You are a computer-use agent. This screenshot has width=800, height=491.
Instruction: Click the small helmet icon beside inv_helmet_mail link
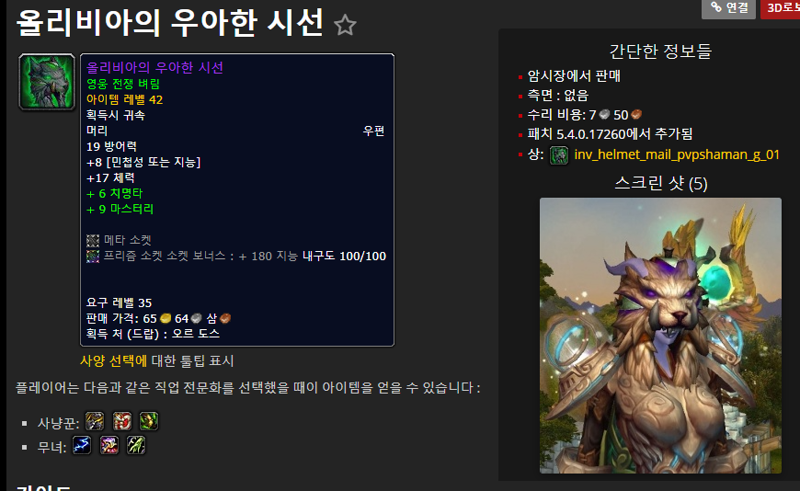click(x=559, y=155)
